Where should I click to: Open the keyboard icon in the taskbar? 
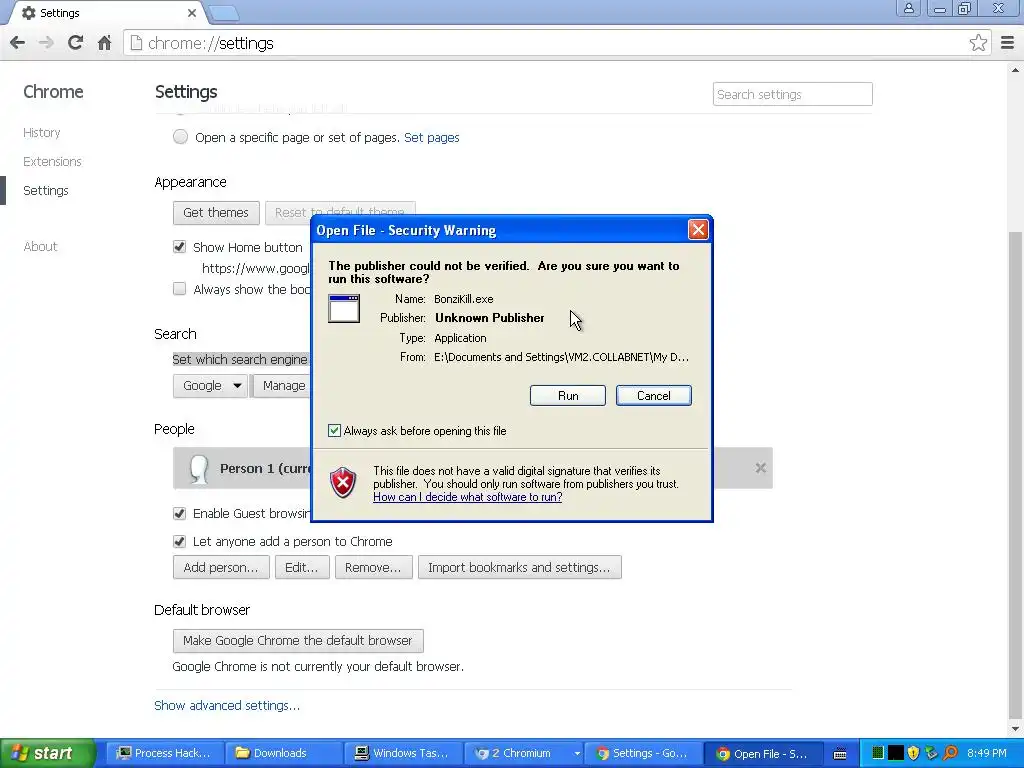[840, 754]
